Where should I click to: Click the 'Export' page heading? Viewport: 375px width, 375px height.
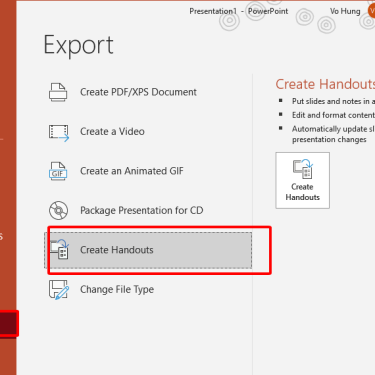79,46
